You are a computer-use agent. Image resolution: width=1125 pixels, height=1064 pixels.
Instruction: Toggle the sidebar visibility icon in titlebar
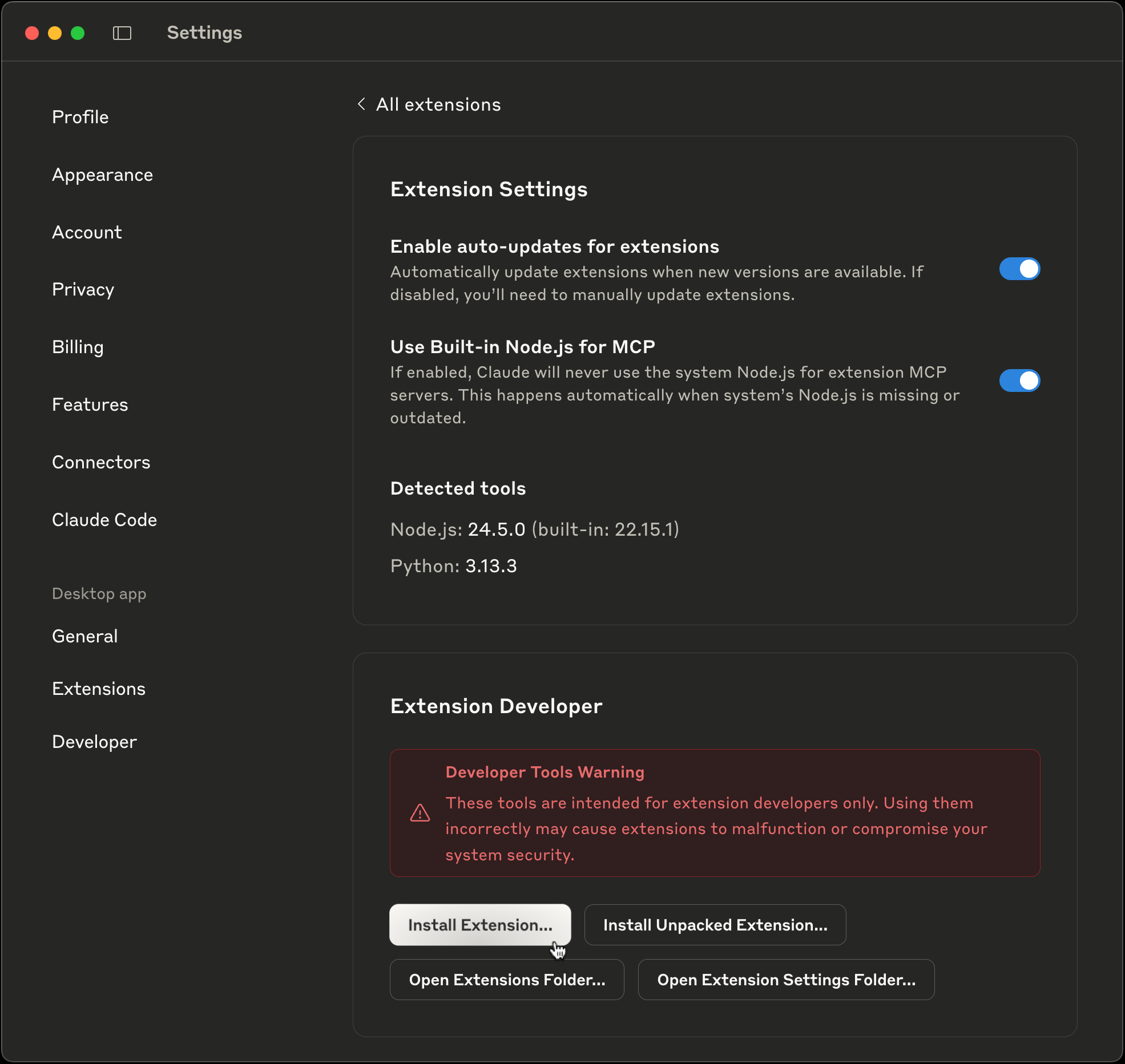[x=122, y=33]
